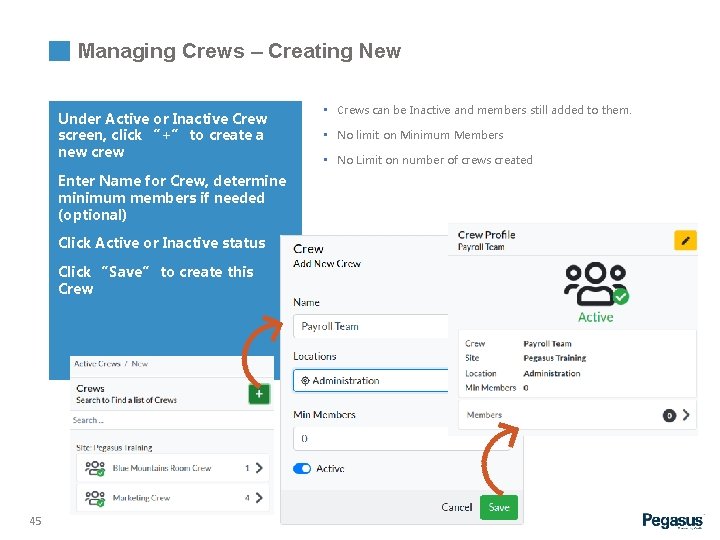Screen dimensions: 720x540
Task: Click Active Crews breadcrumb
Action: point(99,364)
